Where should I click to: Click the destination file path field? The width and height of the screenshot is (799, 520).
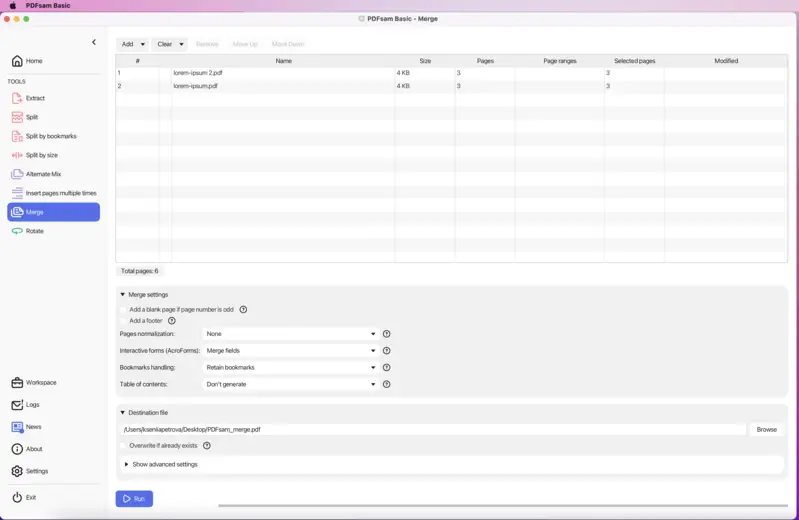point(434,430)
